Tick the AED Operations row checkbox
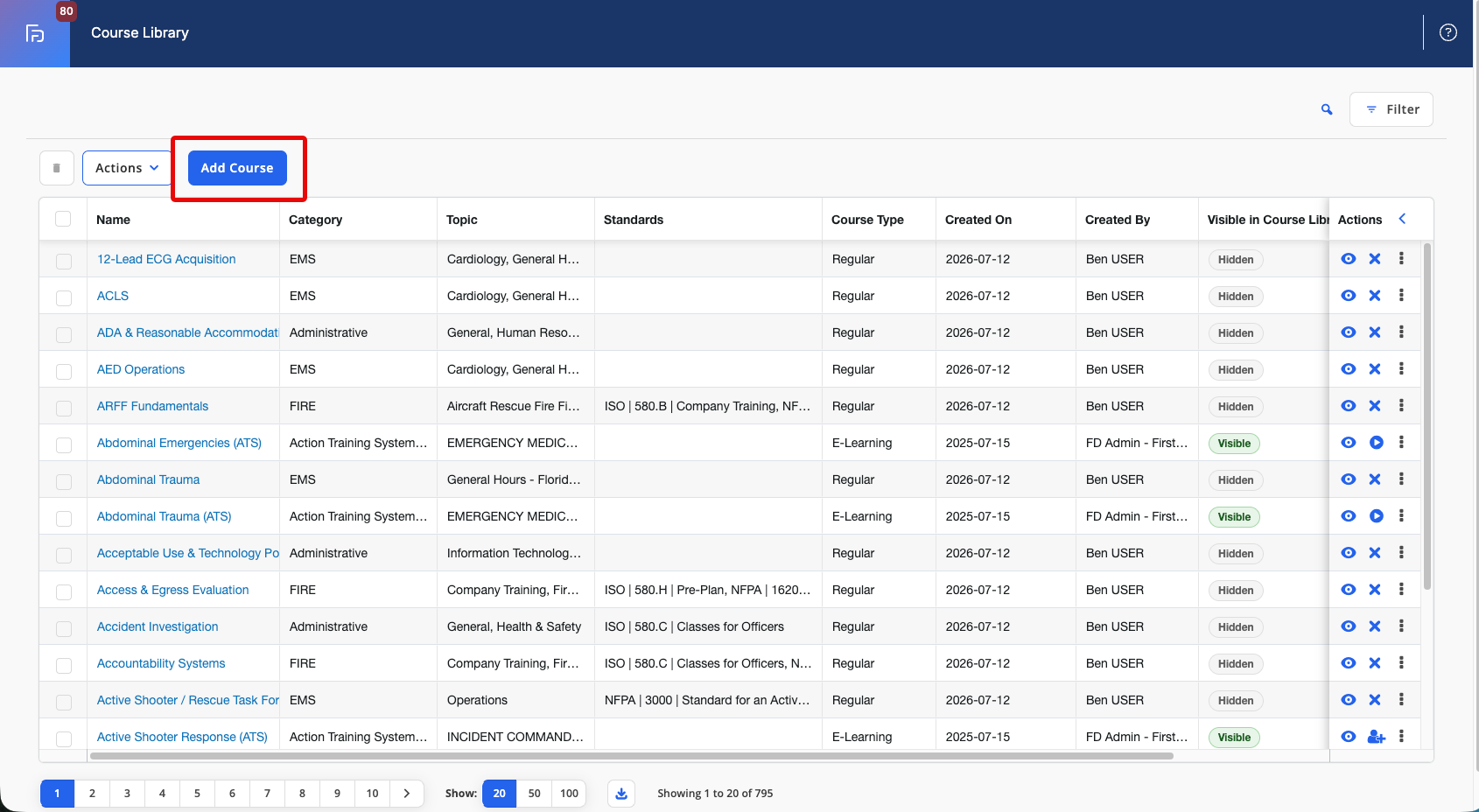This screenshot has width=1479, height=812. pyautogui.click(x=64, y=371)
